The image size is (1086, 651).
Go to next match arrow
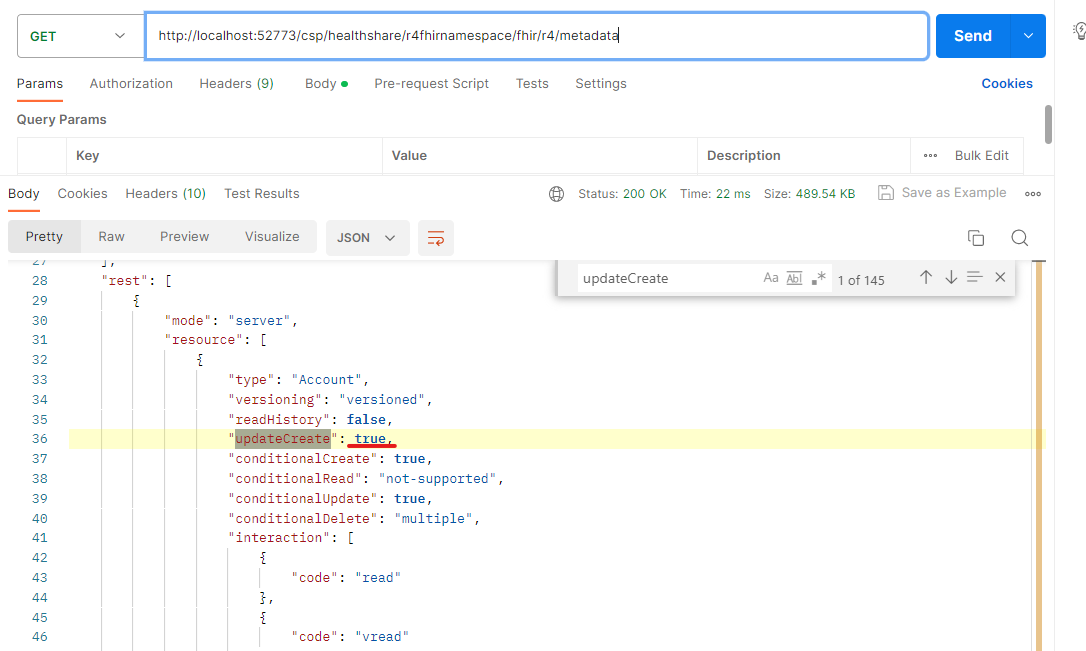coord(950,278)
